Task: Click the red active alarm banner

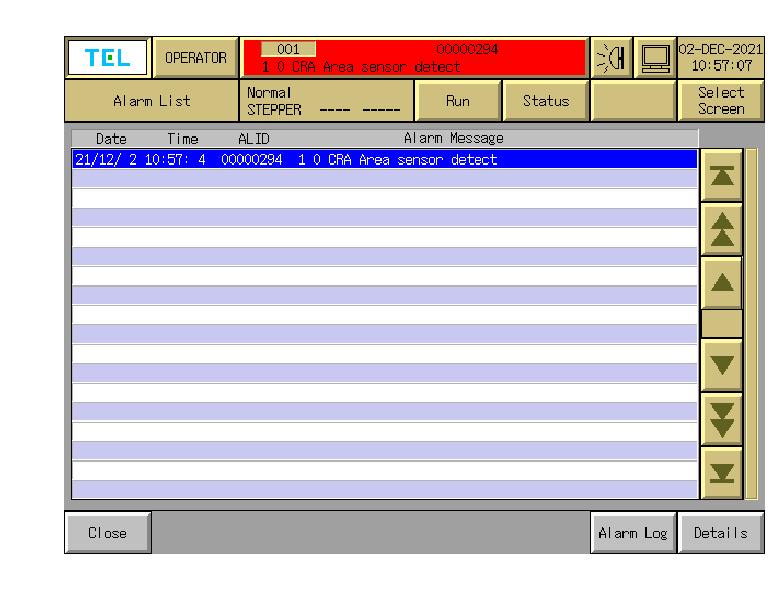Action: click(414, 58)
